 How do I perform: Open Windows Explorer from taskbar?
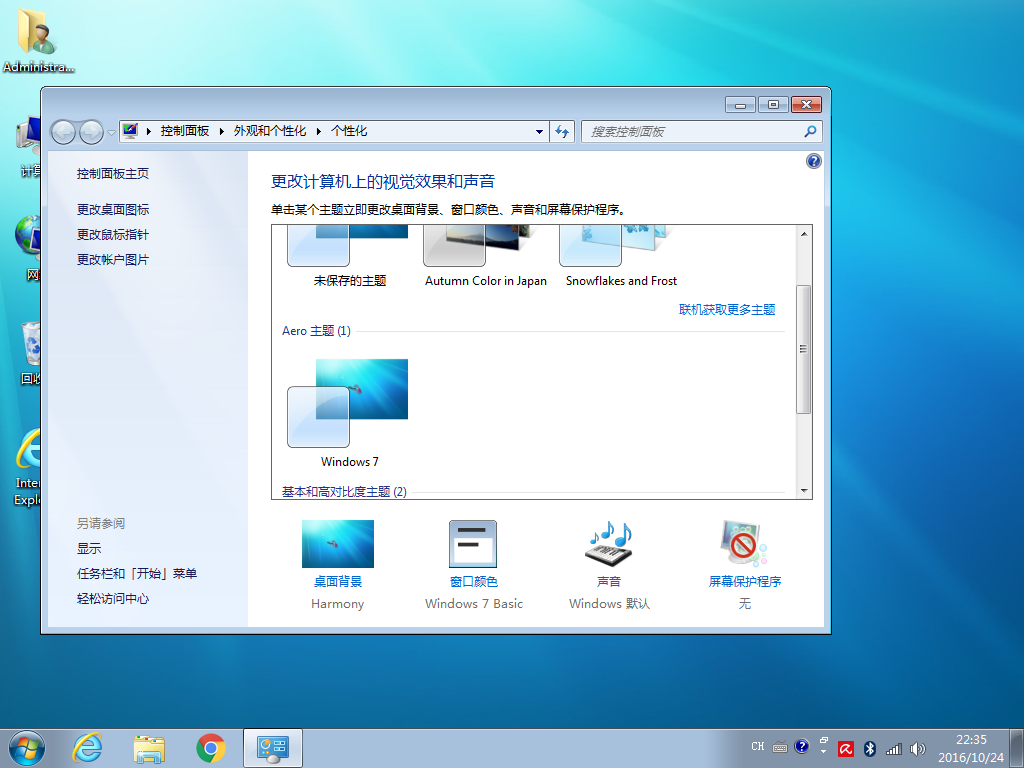click(149, 748)
